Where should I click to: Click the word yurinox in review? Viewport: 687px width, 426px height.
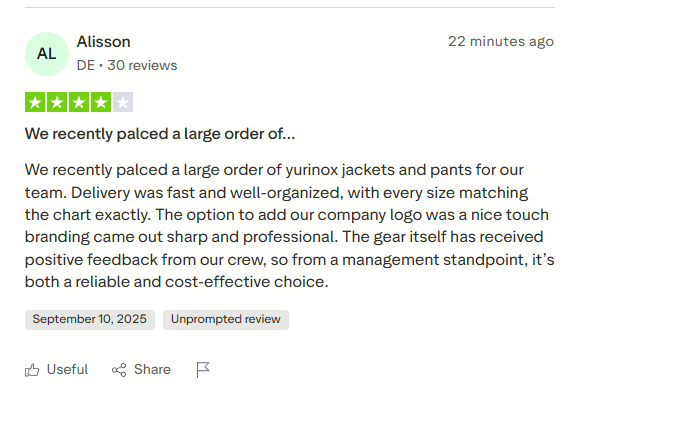click(312, 170)
